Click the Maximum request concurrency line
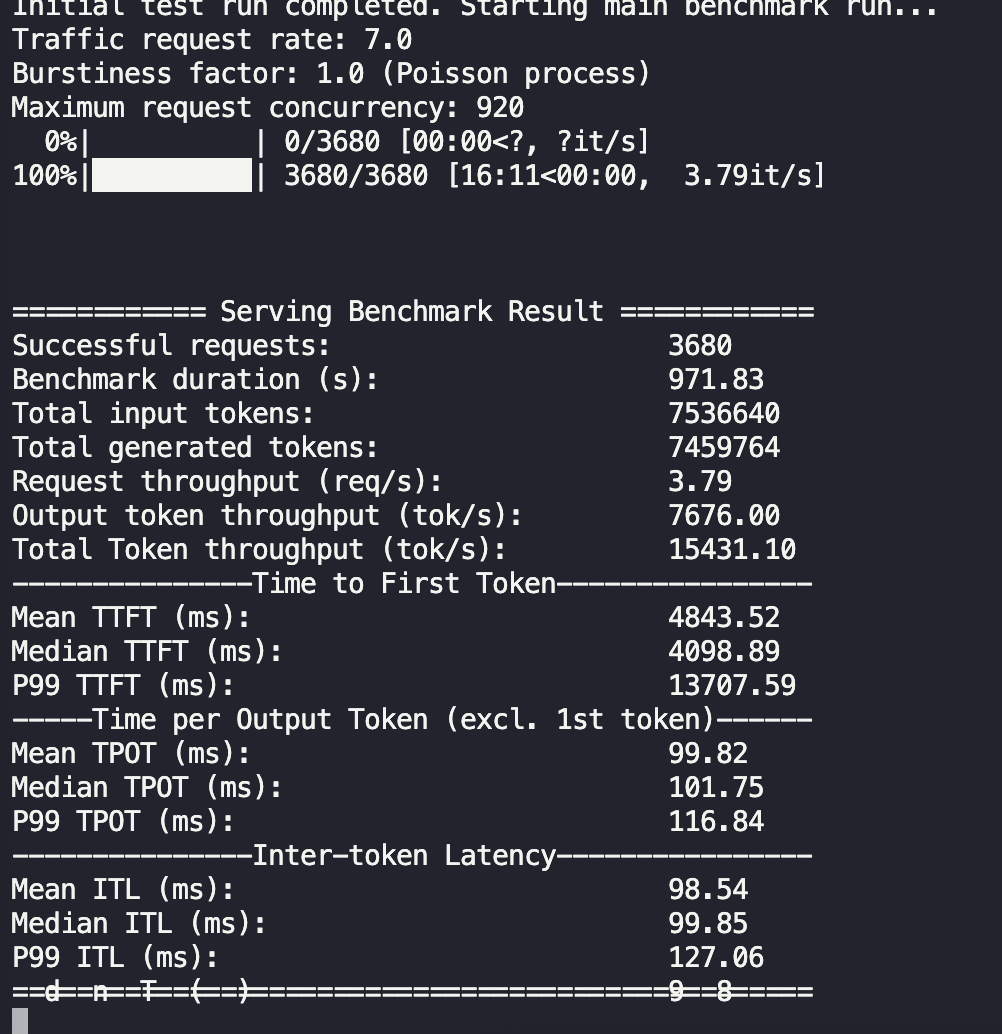Viewport: 1002px width, 1034px height. [268, 108]
